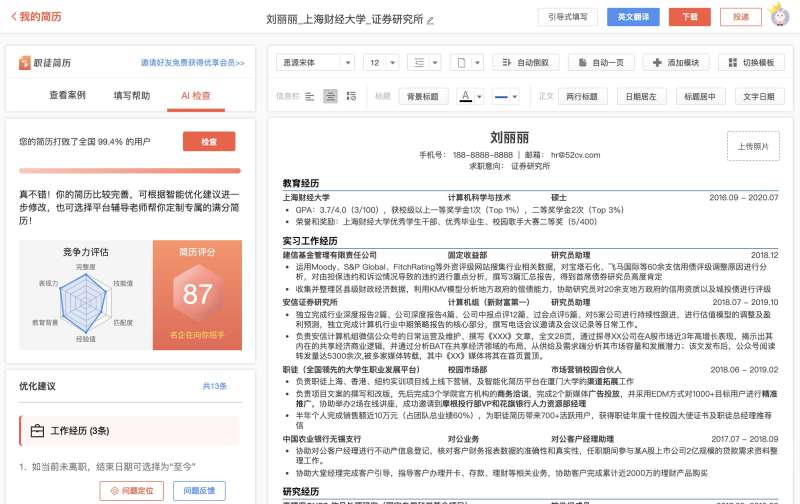Switch to the 填写帮助 tab
The width and height of the screenshot is (800, 504).
(132, 95)
